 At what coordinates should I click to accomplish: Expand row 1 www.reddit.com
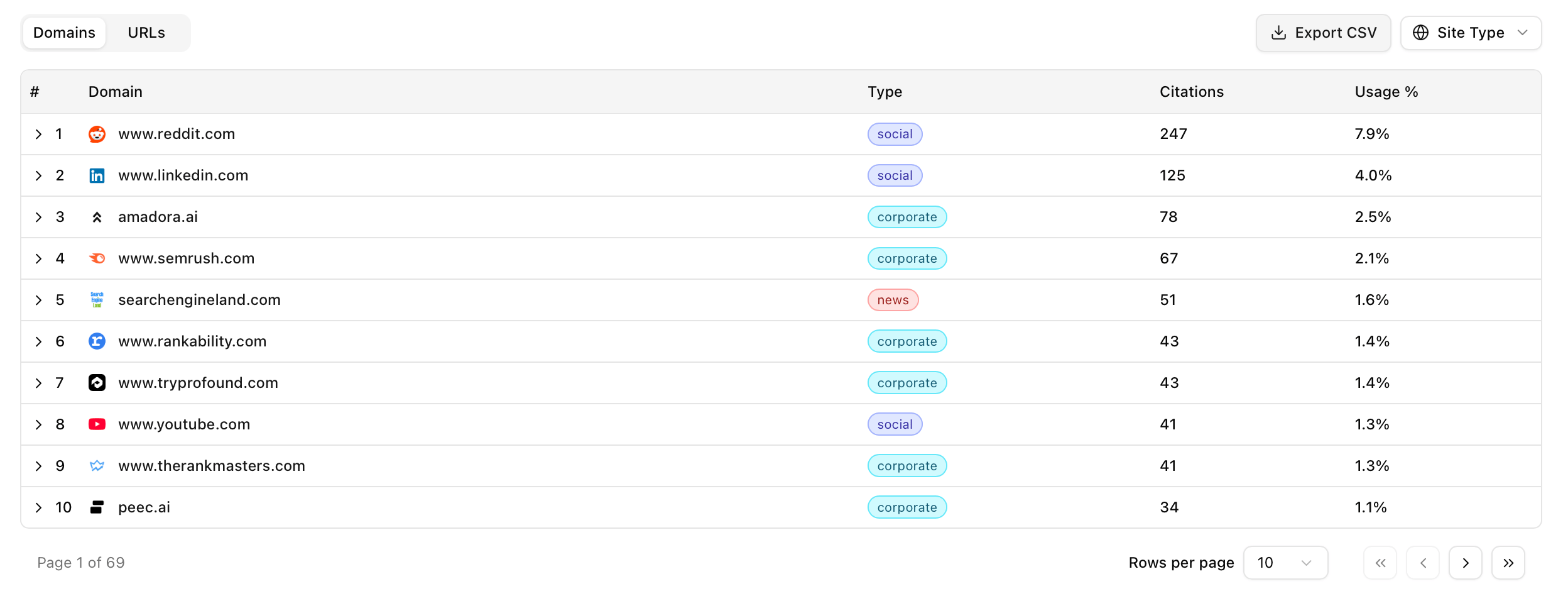click(38, 134)
